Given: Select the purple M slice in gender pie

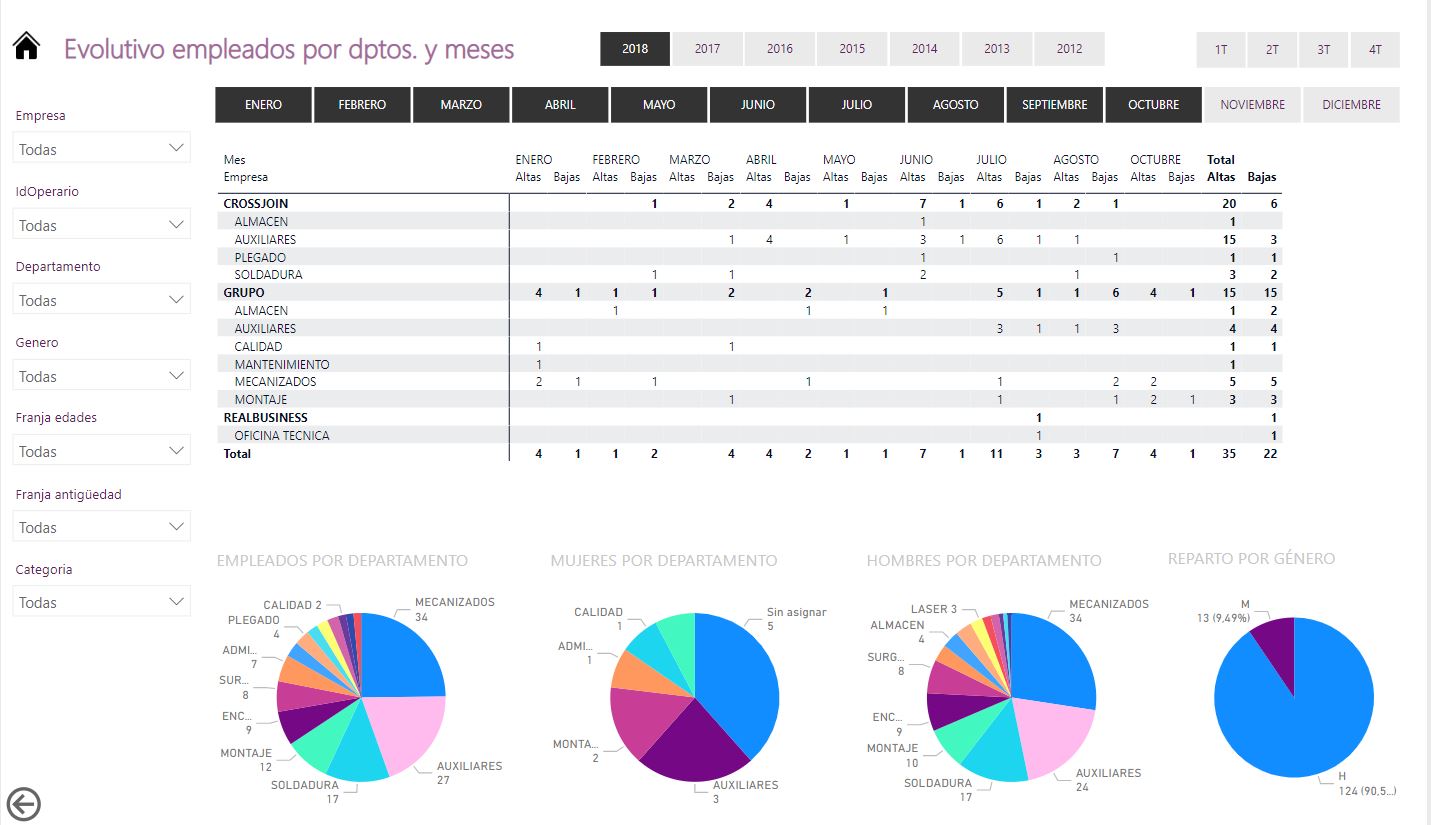Looking at the screenshot, I should (1275, 650).
